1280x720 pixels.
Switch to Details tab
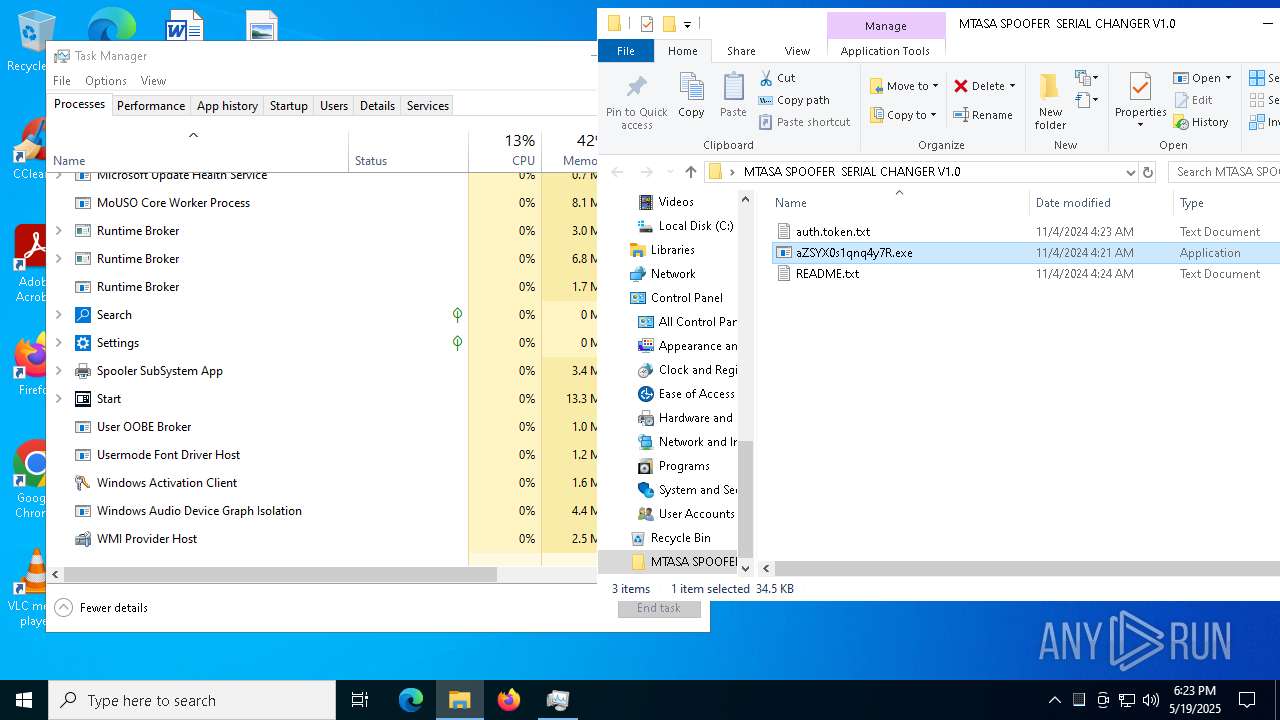coord(377,106)
